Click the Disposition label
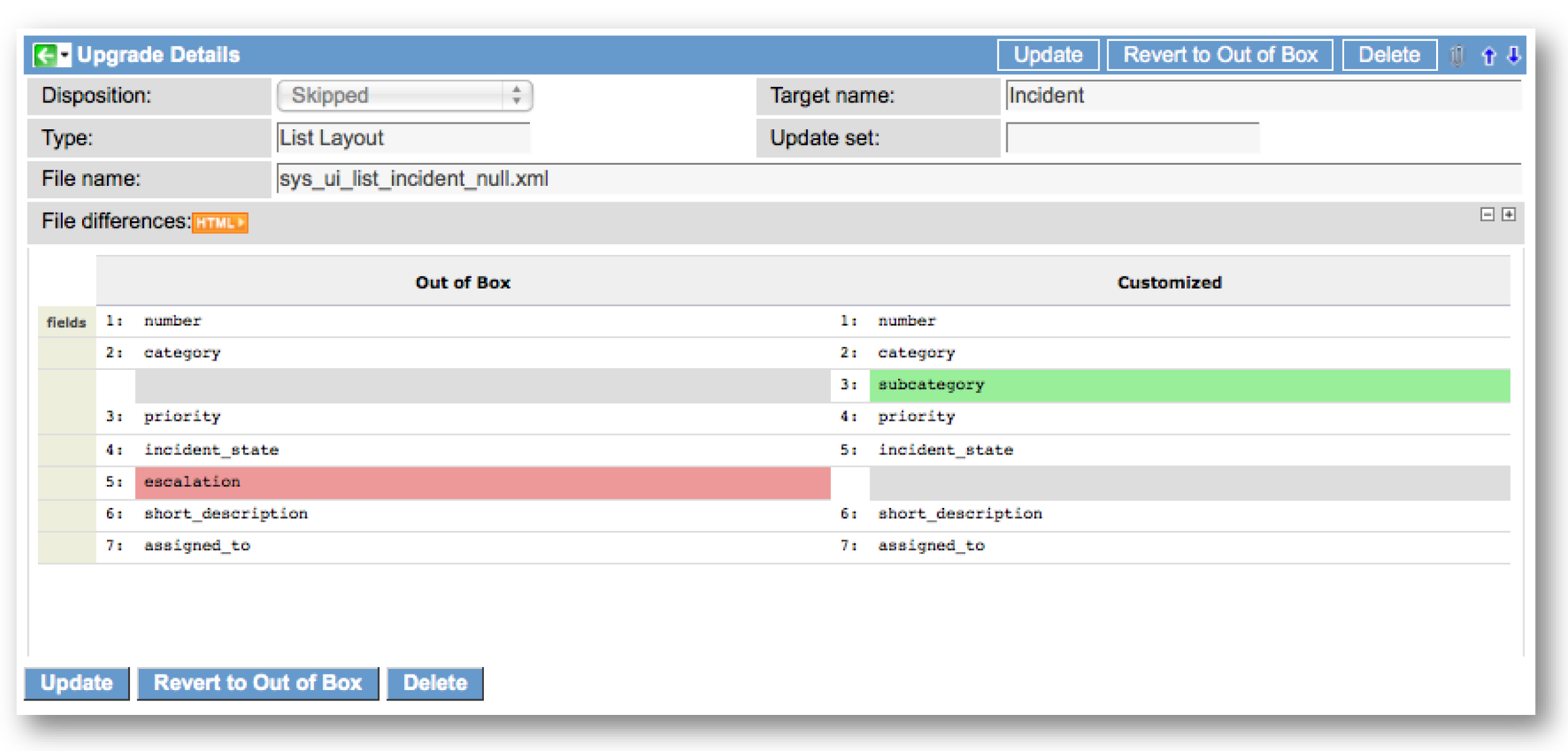 pyautogui.click(x=96, y=96)
